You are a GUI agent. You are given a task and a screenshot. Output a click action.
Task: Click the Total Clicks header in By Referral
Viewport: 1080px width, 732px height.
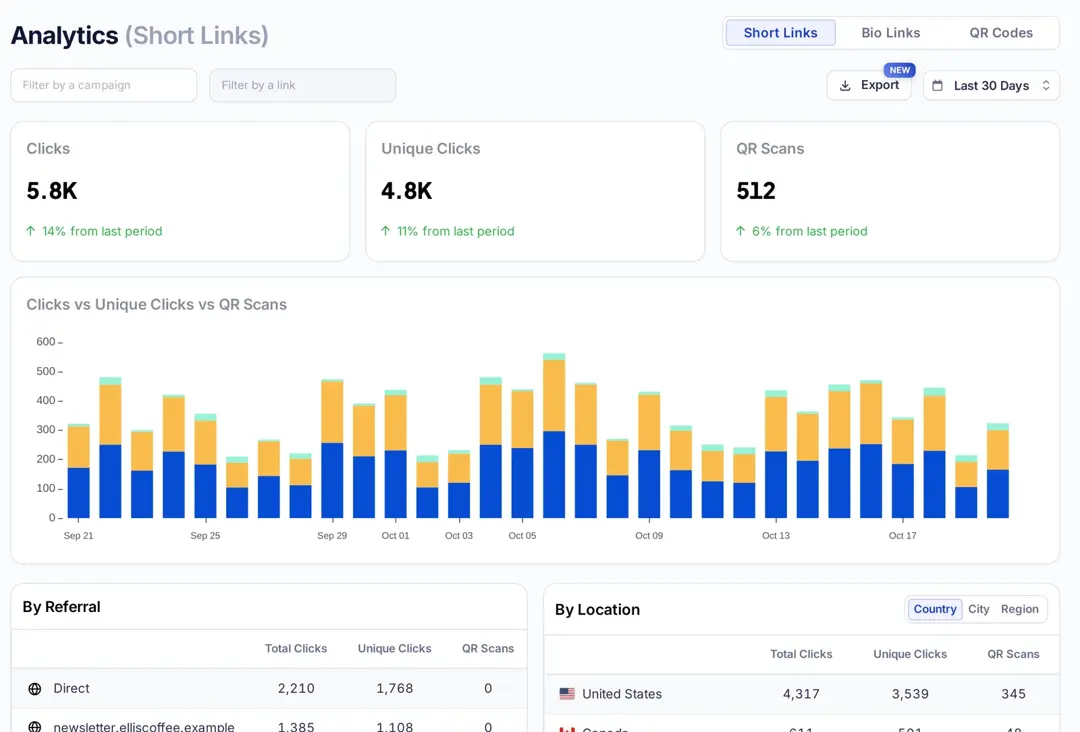tap(296, 648)
